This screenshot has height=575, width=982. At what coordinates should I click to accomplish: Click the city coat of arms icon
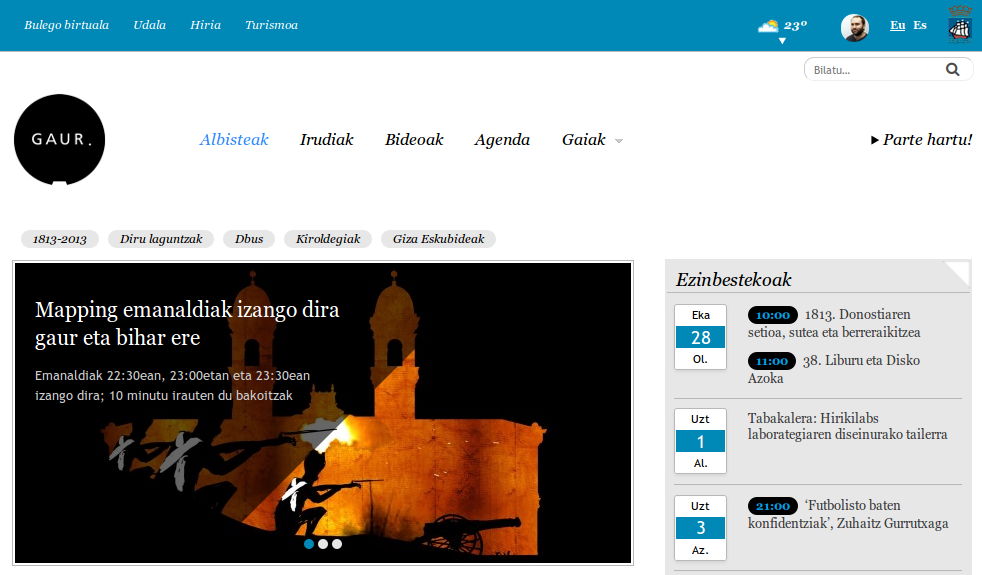click(x=959, y=25)
